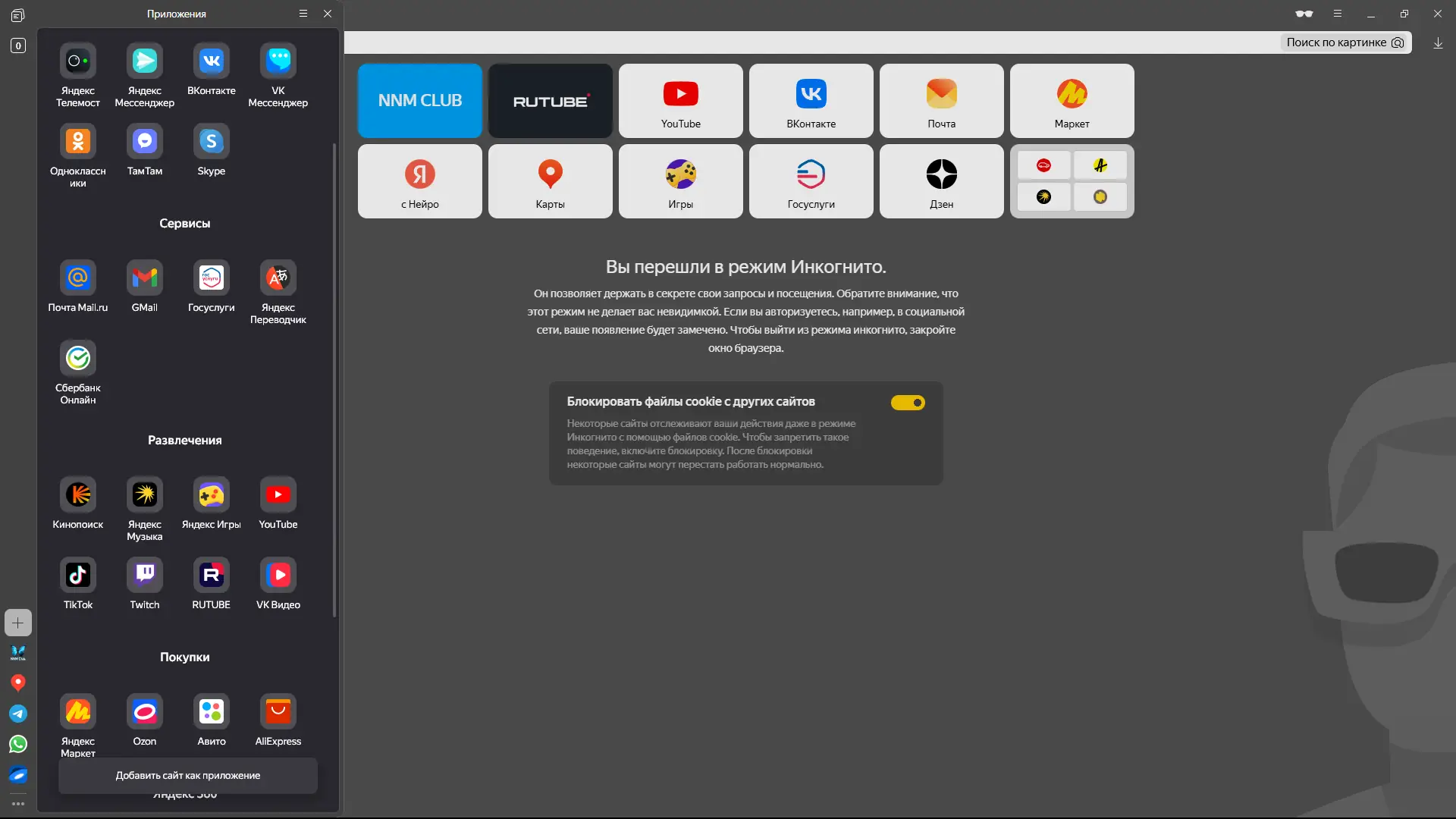Launch Skype from the apps panel

click(211, 142)
